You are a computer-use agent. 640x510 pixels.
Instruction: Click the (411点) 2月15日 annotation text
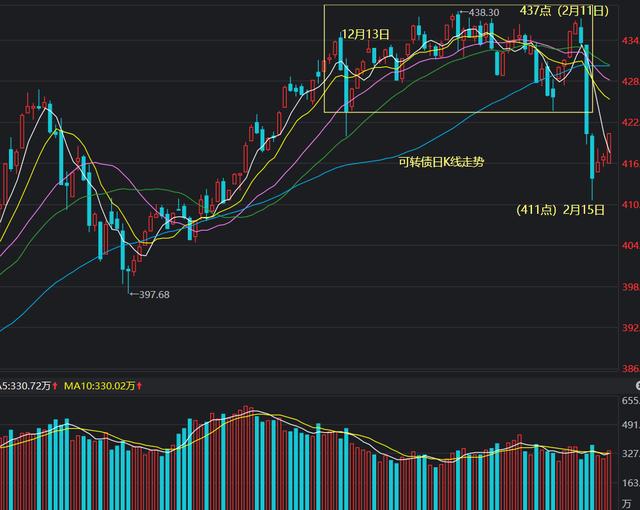560,209
